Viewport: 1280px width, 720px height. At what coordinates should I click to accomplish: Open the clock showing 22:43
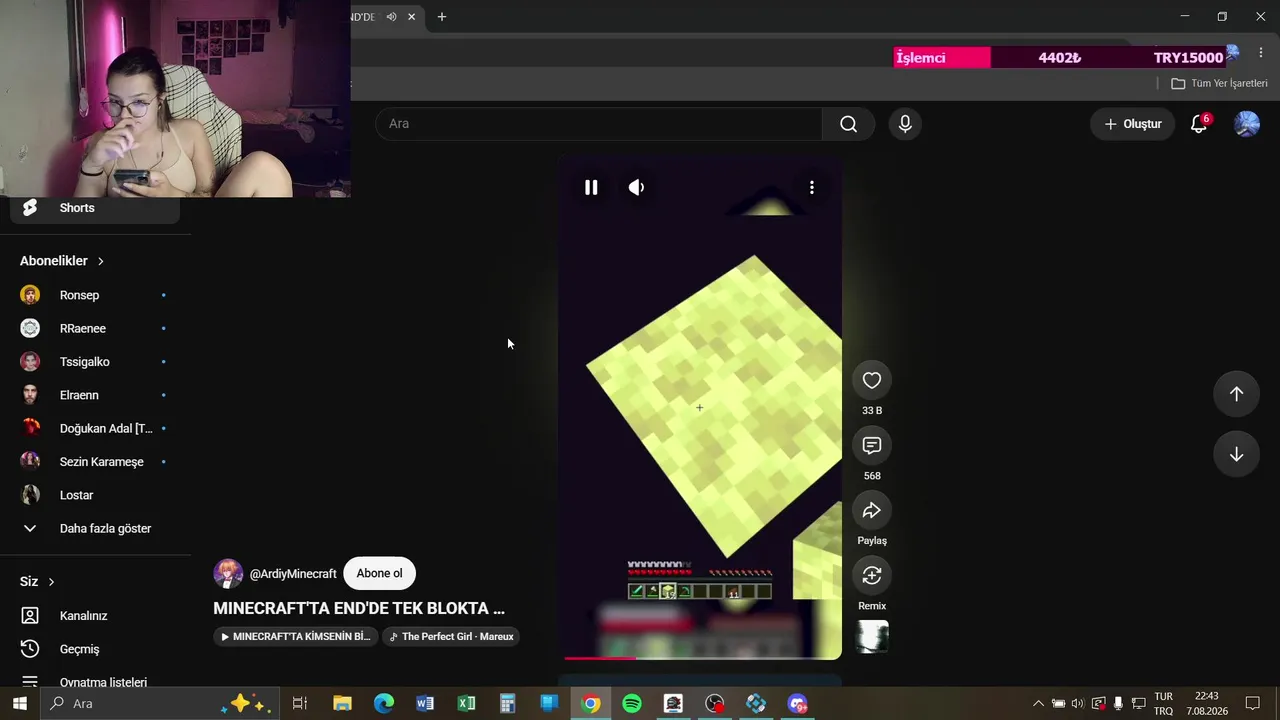click(1207, 704)
